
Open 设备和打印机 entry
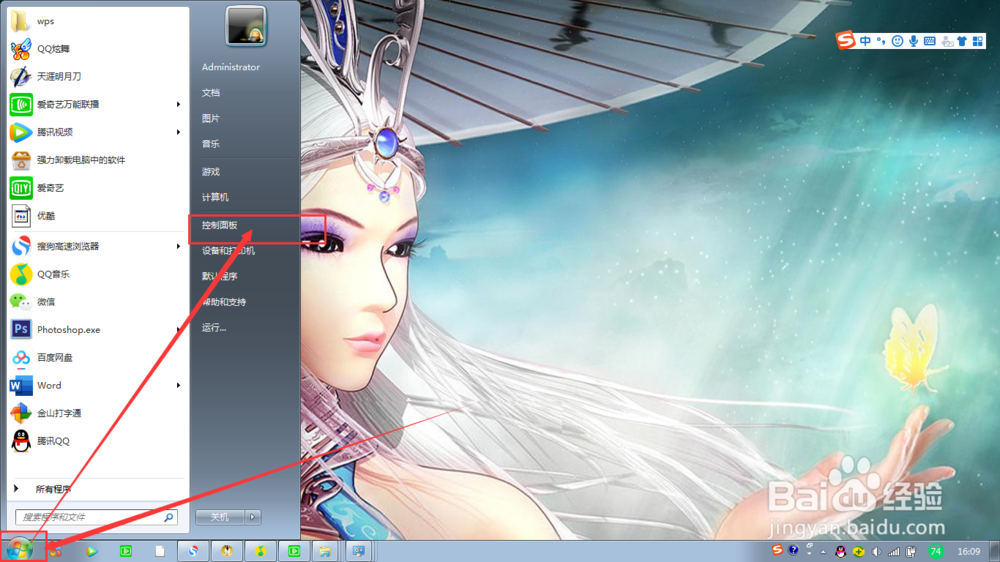coord(228,251)
